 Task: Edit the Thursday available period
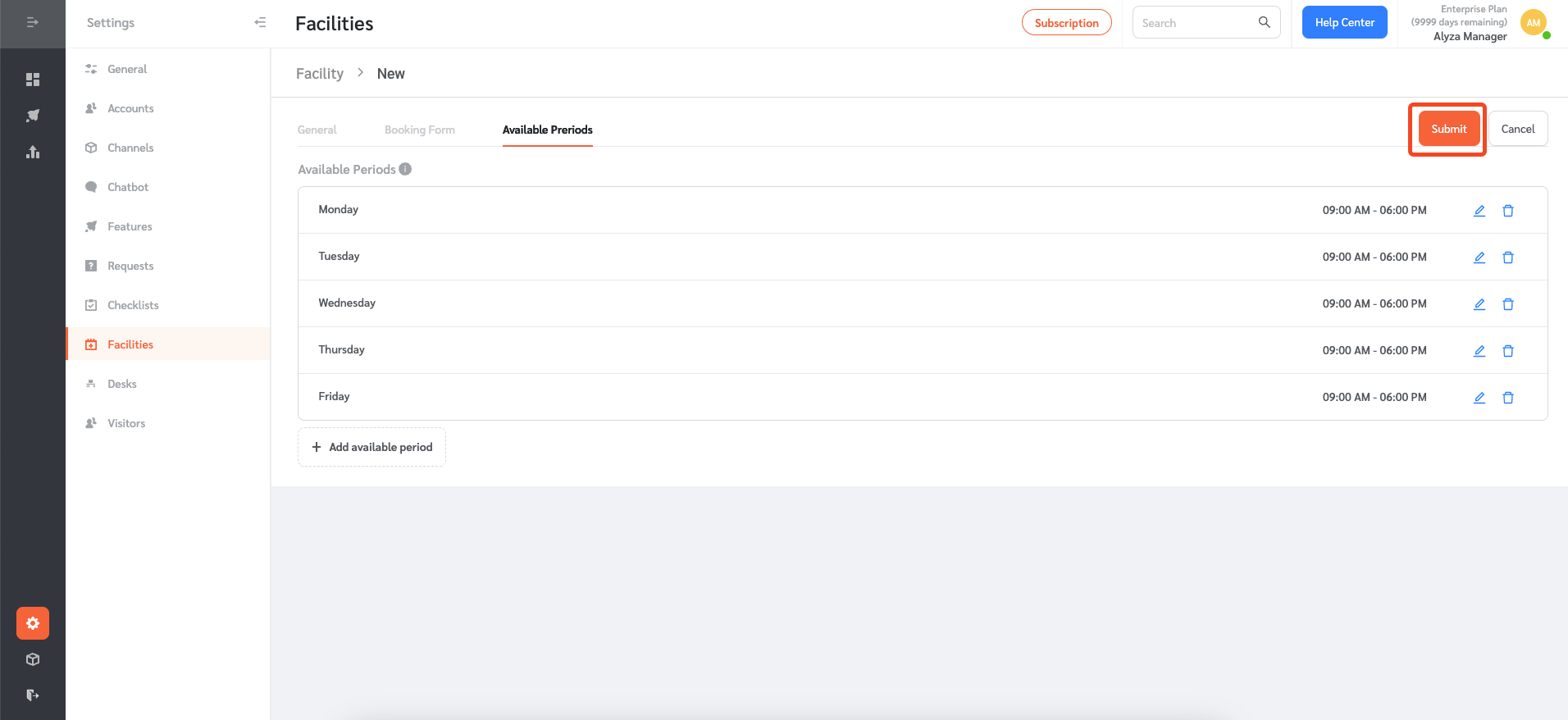pyautogui.click(x=1479, y=351)
